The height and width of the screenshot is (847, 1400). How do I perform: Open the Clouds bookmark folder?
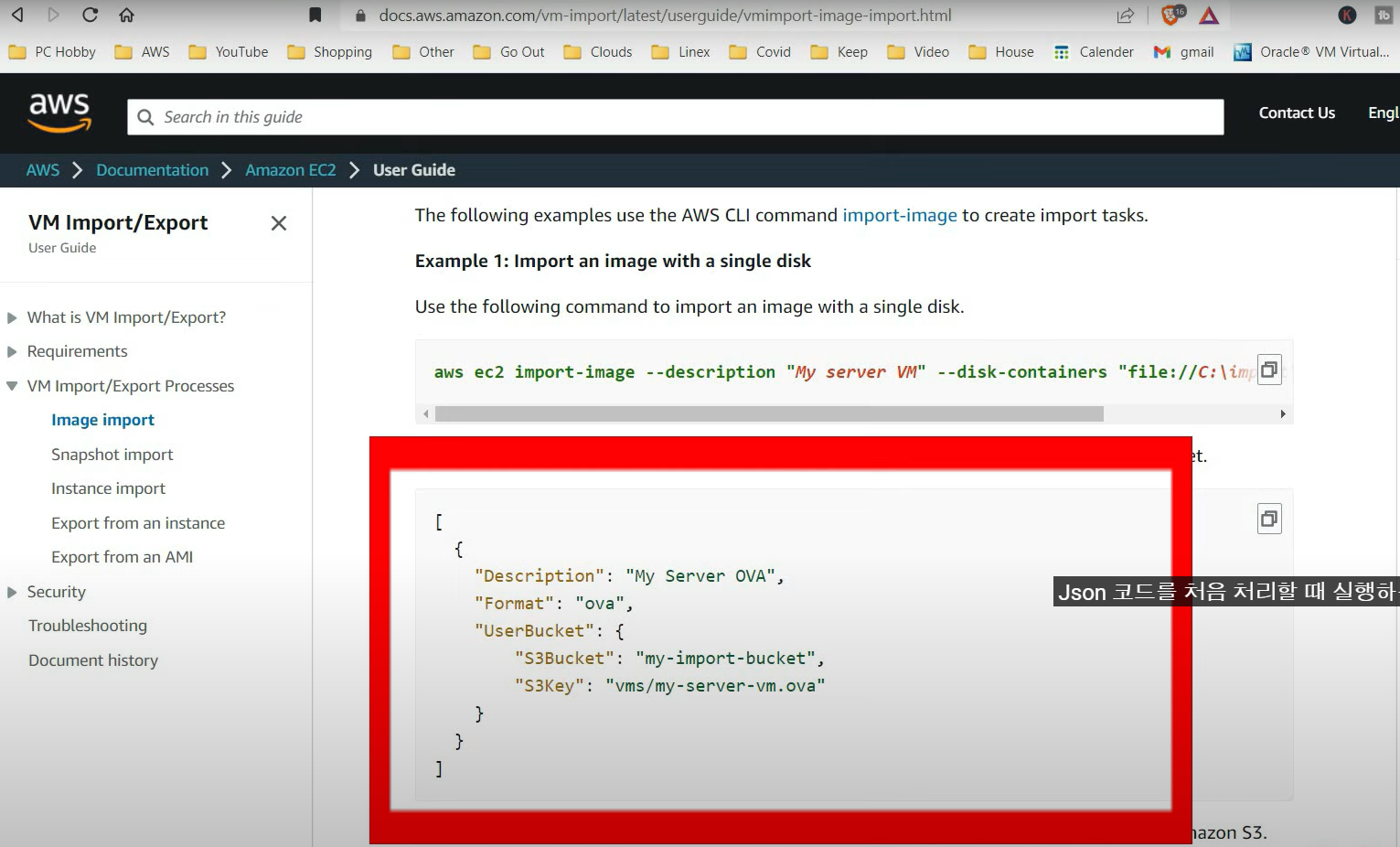click(x=598, y=52)
